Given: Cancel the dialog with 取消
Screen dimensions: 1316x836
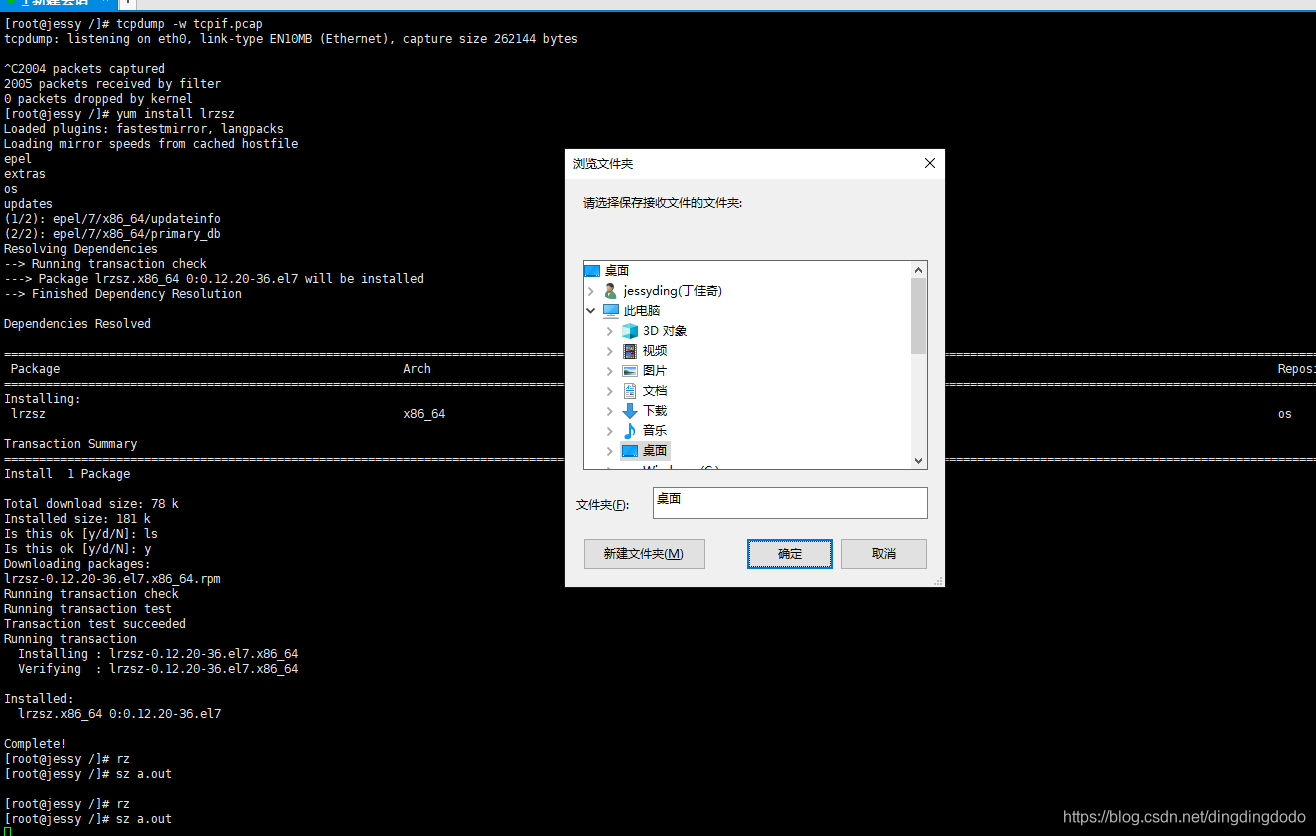Looking at the screenshot, I should [x=884, y=554].
